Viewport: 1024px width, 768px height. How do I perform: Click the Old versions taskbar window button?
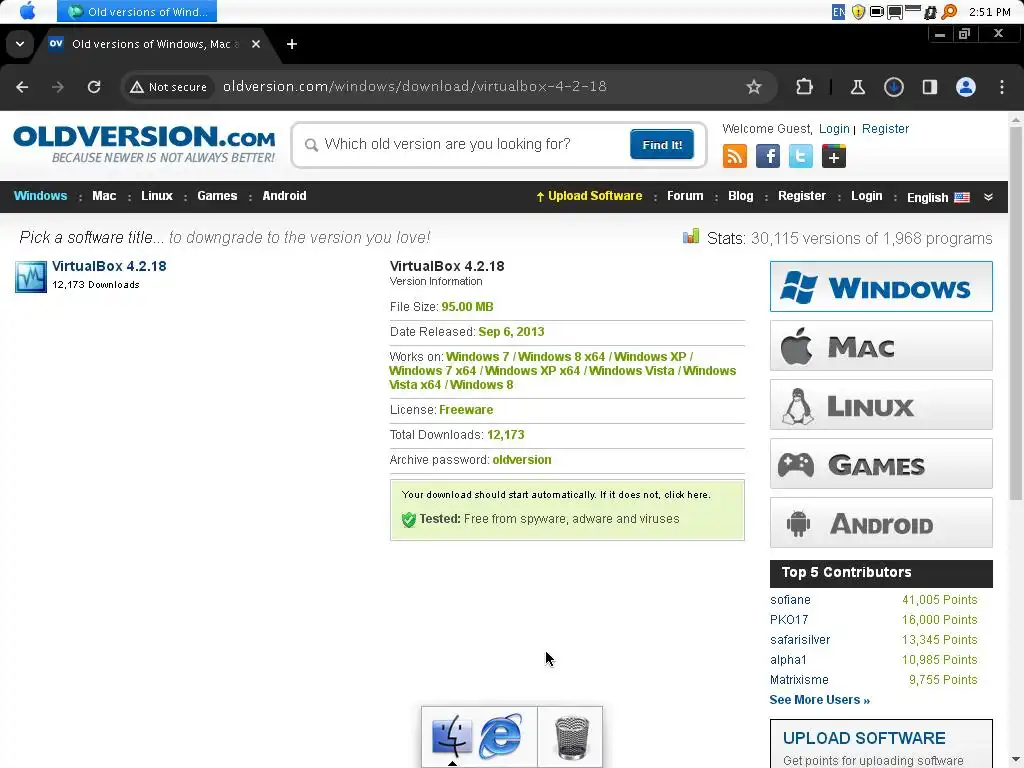tap(137, 11)
